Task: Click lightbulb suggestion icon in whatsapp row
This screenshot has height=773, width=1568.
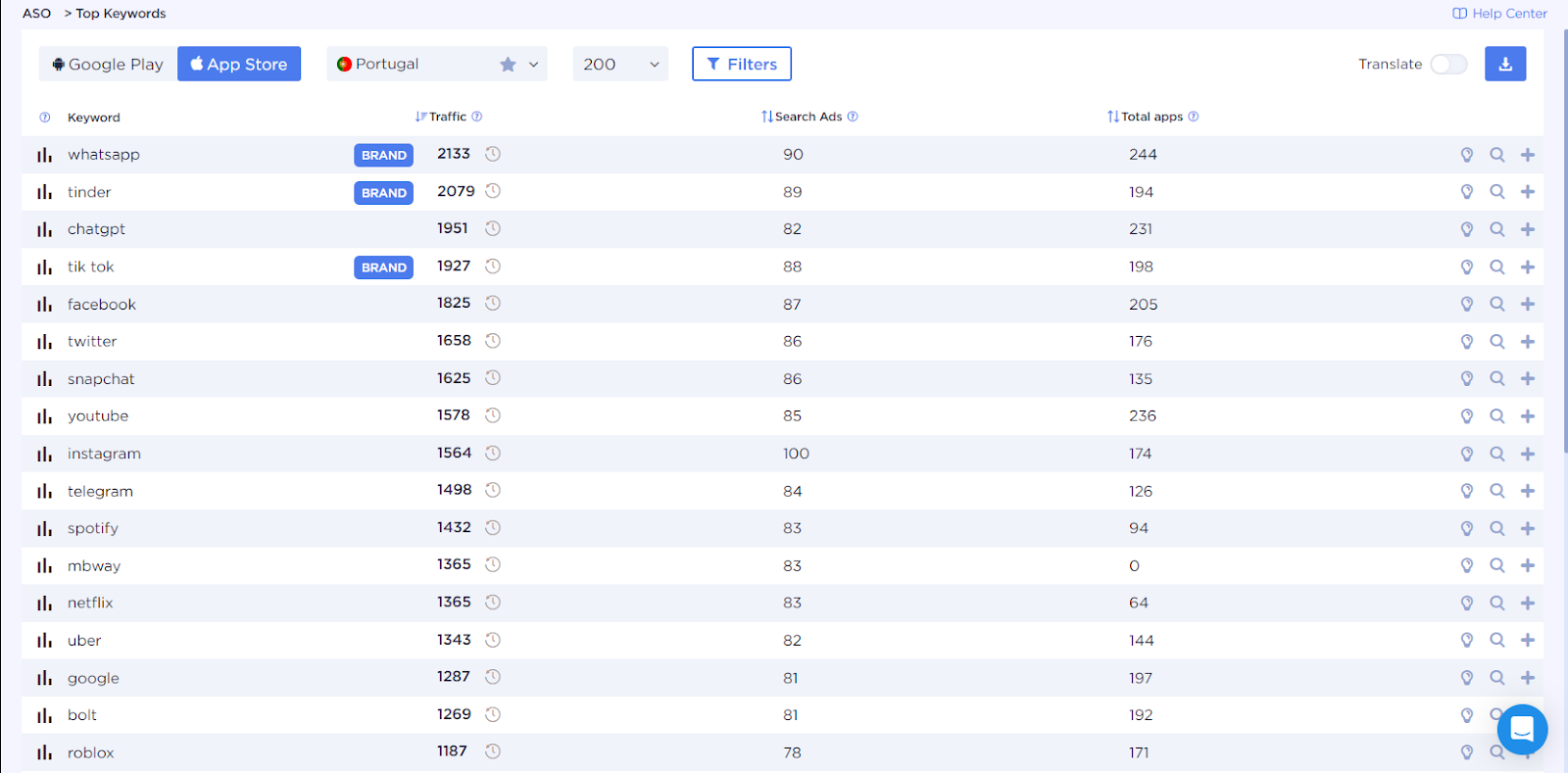Action: tap(1467, 155)
